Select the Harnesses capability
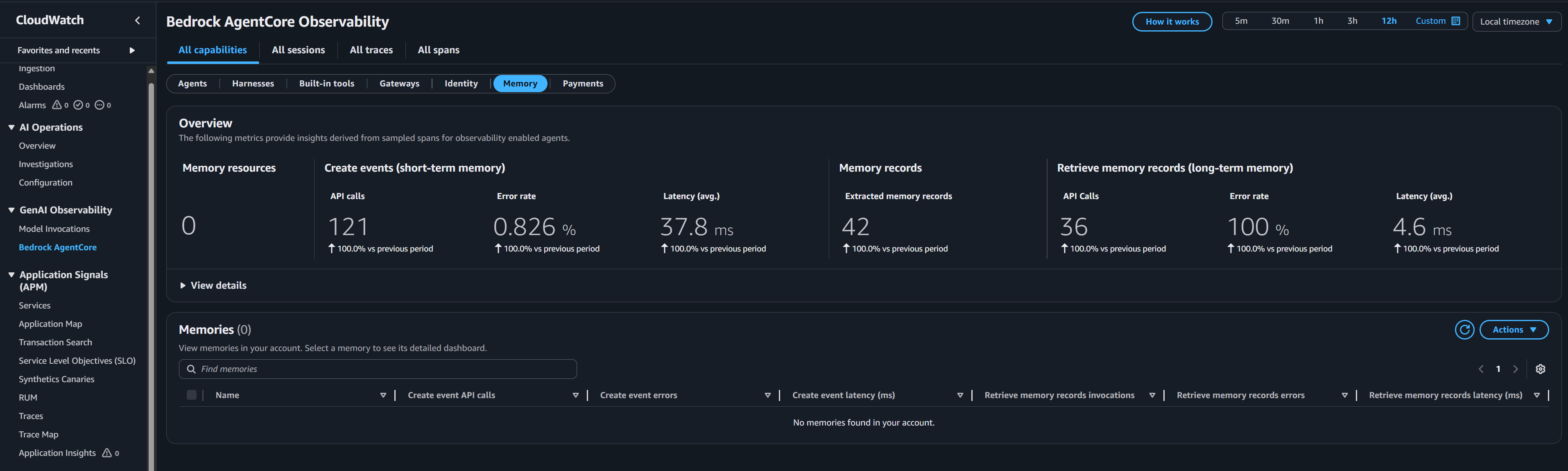Image resolution: width=1568 pixels, height=471 pixels. (x=253, y=84)
